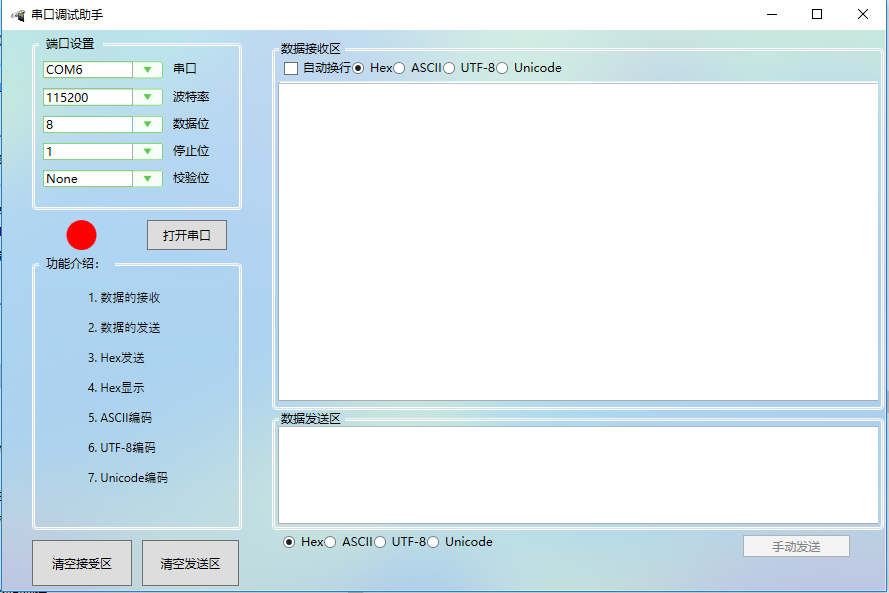Viewport: 889px width, 593px height.
Task: Click the text '5. ASCII编码'
Action: (x=120, y=418)
